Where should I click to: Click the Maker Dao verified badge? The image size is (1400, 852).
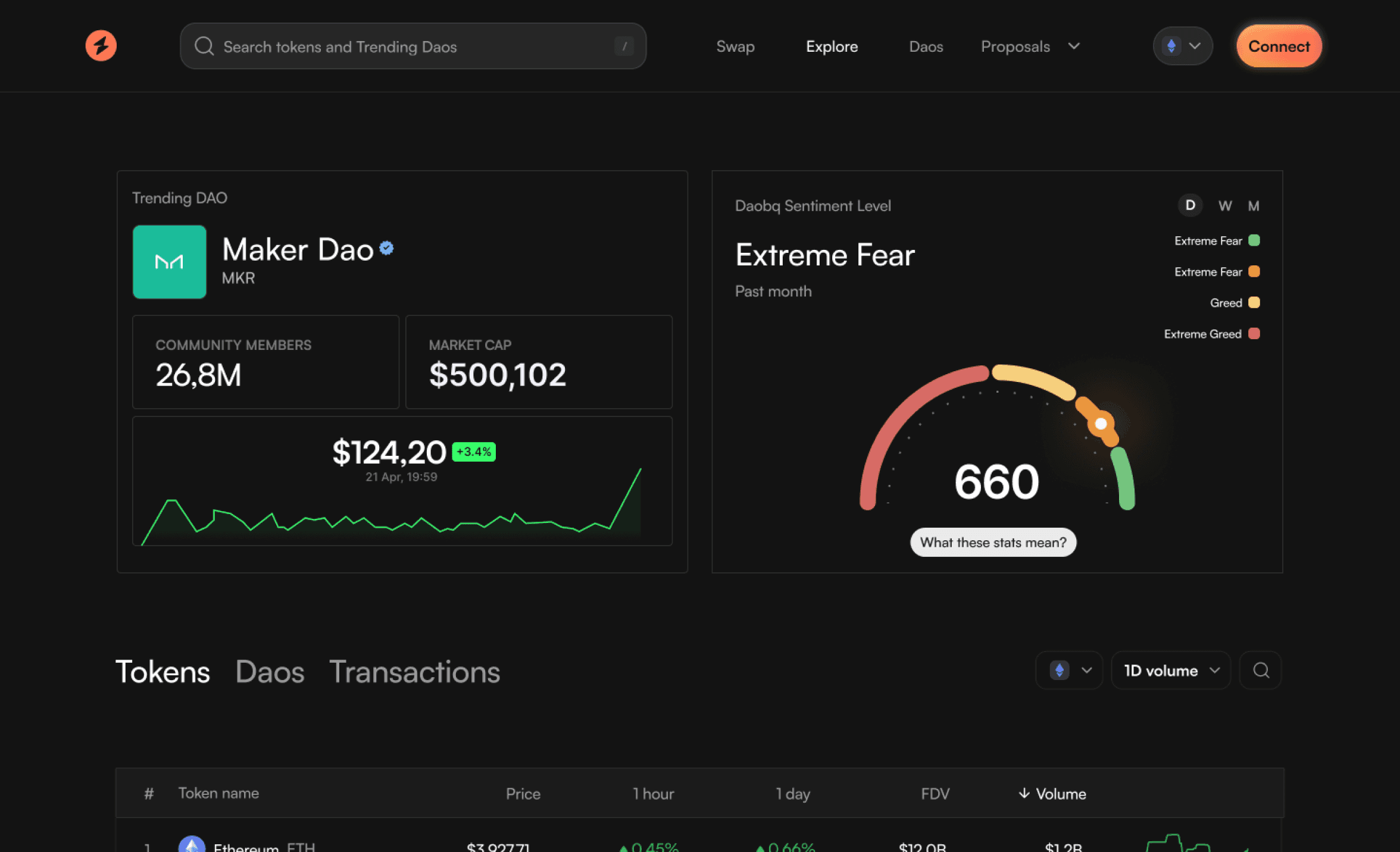(x=387, y=248)
